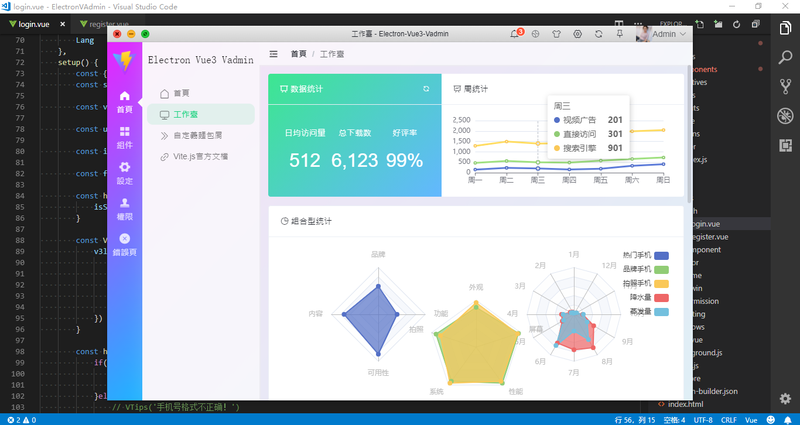Open the VS Code editor more actions ellipsis
The height and width of the screenshot is (425, 800).
[638, 23]
